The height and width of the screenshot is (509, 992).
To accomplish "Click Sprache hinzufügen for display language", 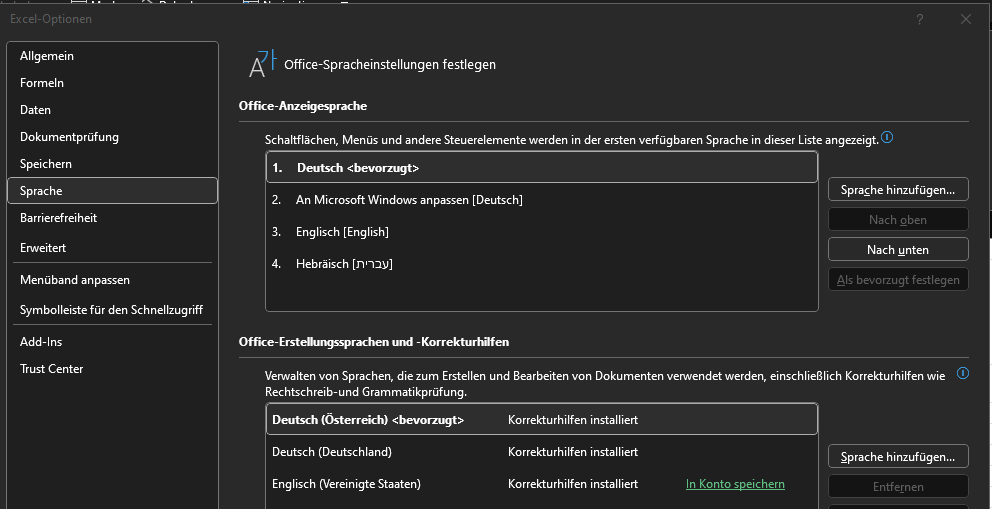I will 898,190.
